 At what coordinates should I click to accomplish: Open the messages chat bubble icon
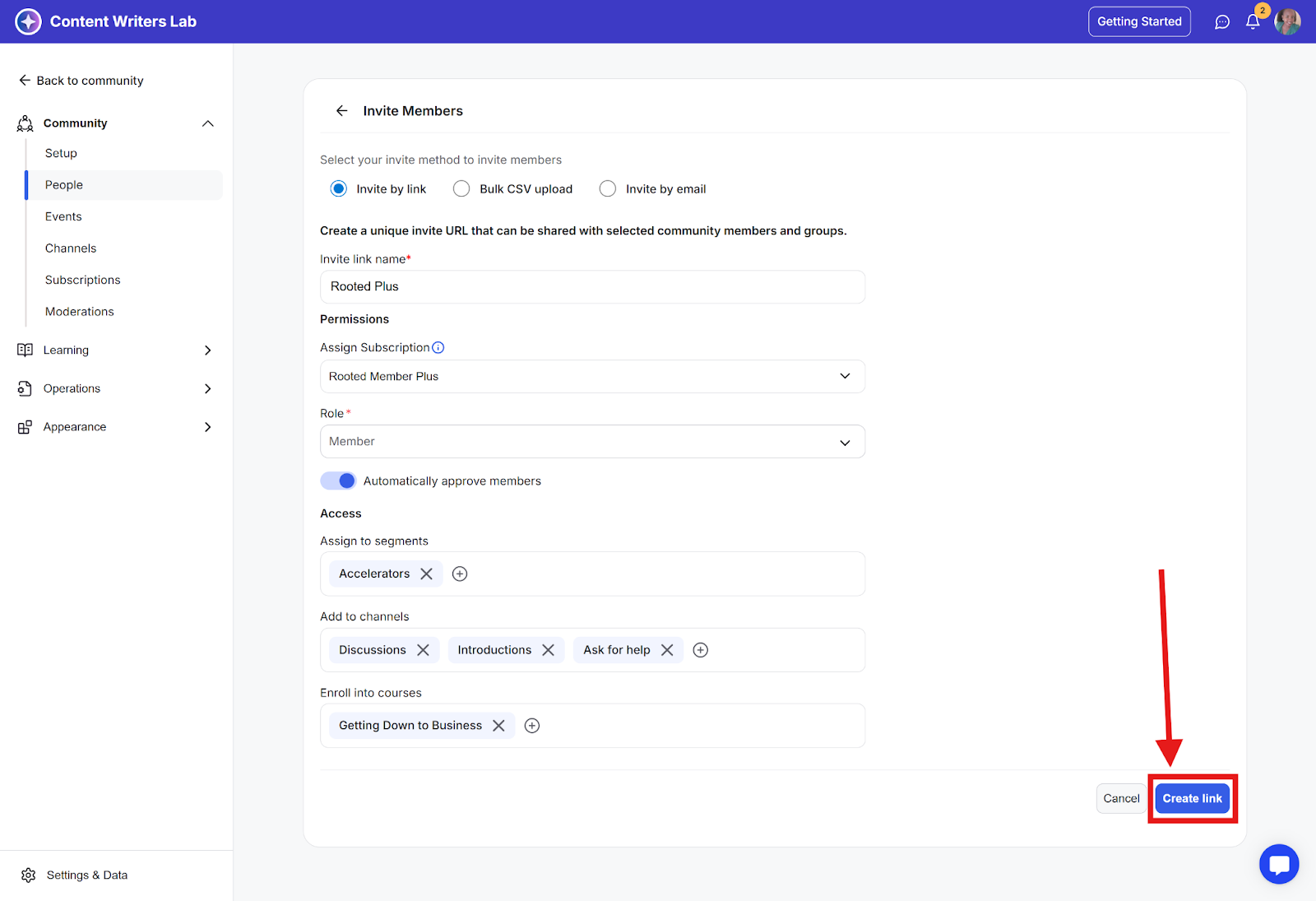click(x=1222, y=22)
